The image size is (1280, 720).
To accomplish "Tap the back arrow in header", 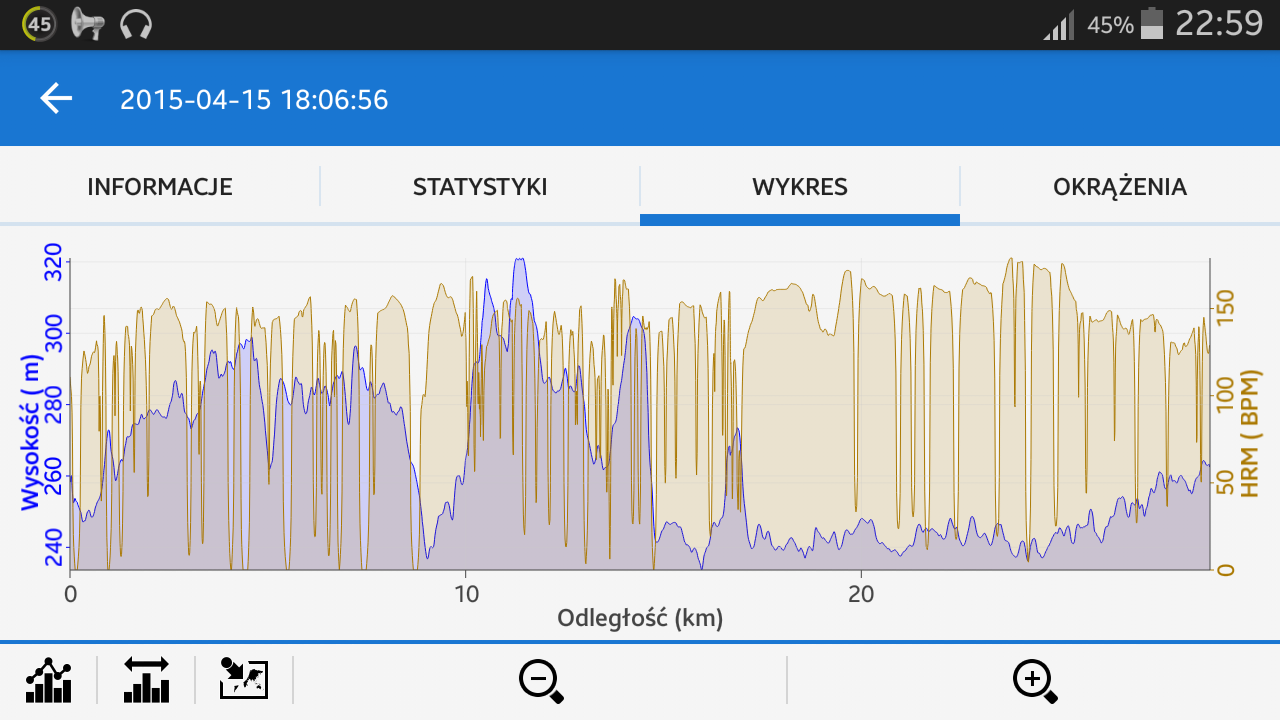I will [56, 98].
